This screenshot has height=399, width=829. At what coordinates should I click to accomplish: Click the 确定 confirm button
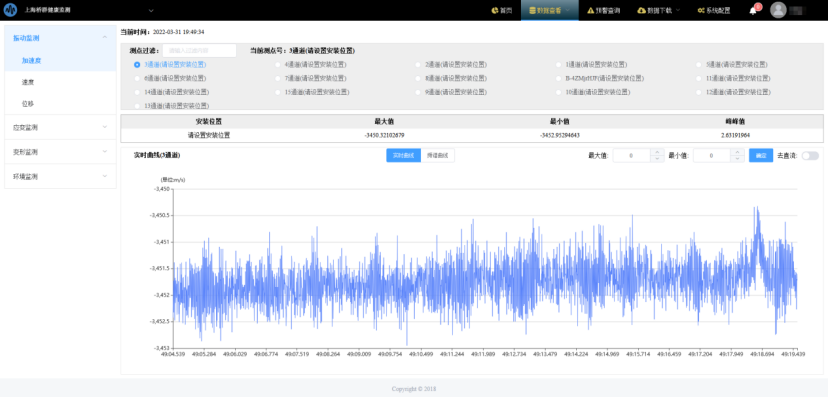[761, 155]
